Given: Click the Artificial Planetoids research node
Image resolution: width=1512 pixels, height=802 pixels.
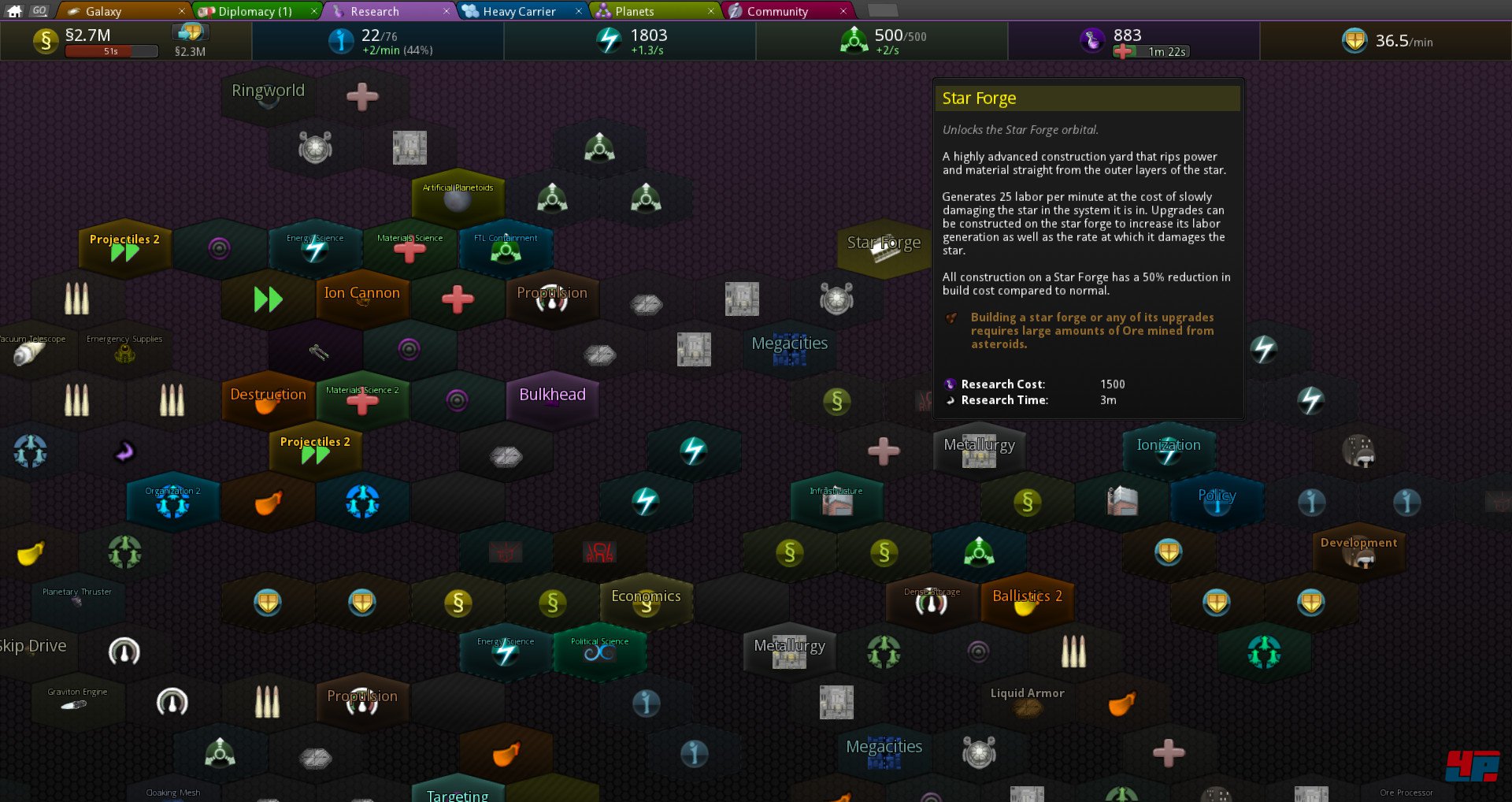Looking at the screenshot, I should (458, 197).
